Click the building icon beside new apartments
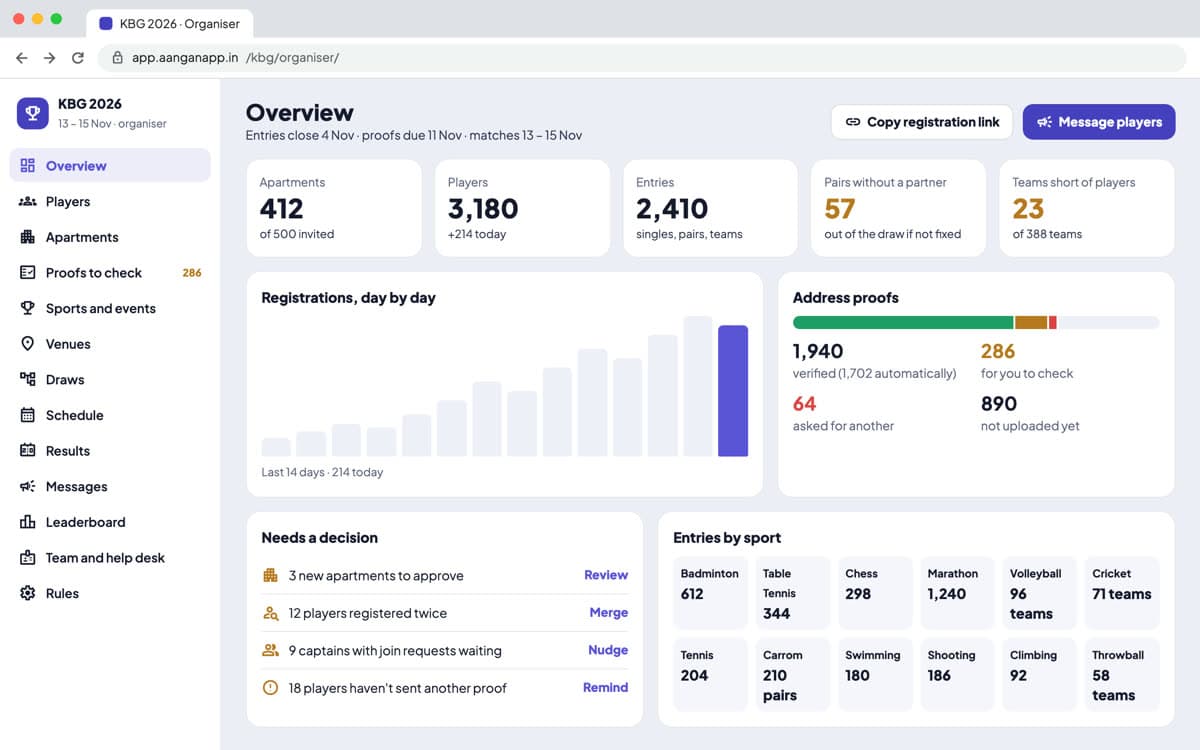 coord(270,575)
